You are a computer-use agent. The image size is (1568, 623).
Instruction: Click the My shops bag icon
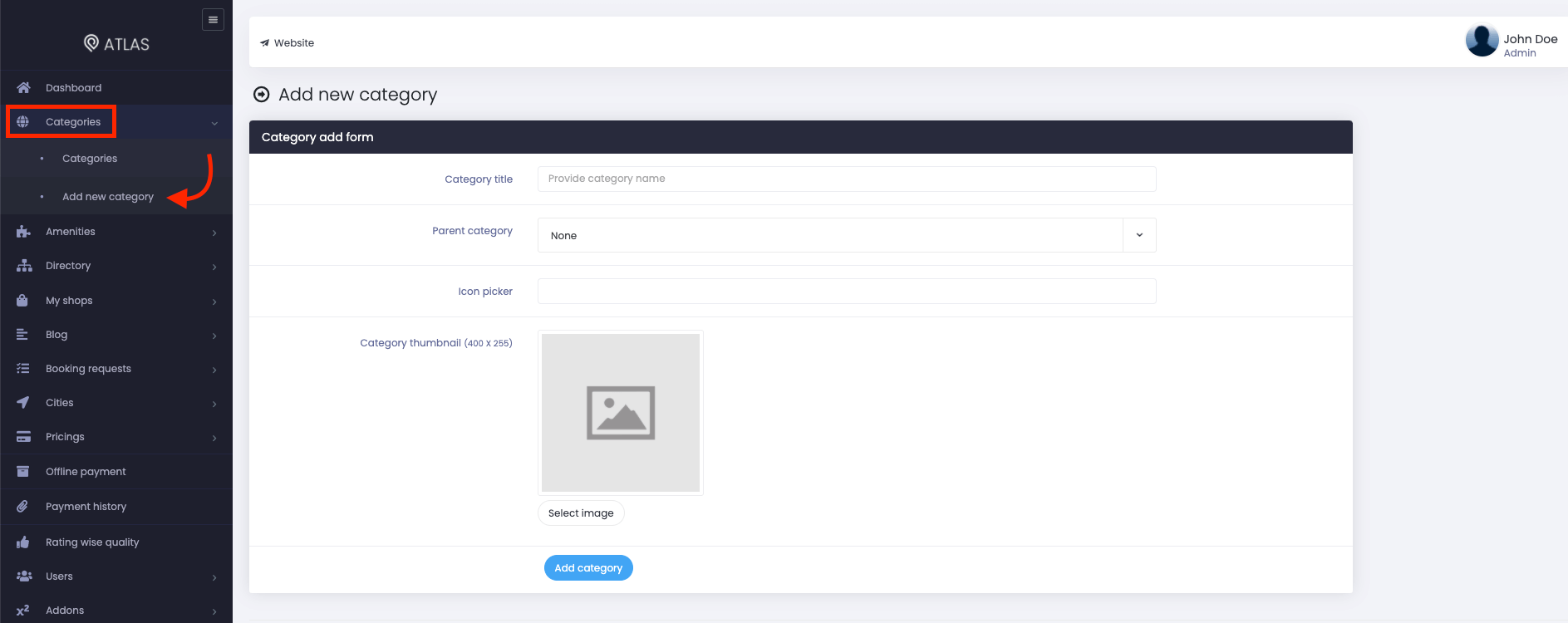click(22, 300)
